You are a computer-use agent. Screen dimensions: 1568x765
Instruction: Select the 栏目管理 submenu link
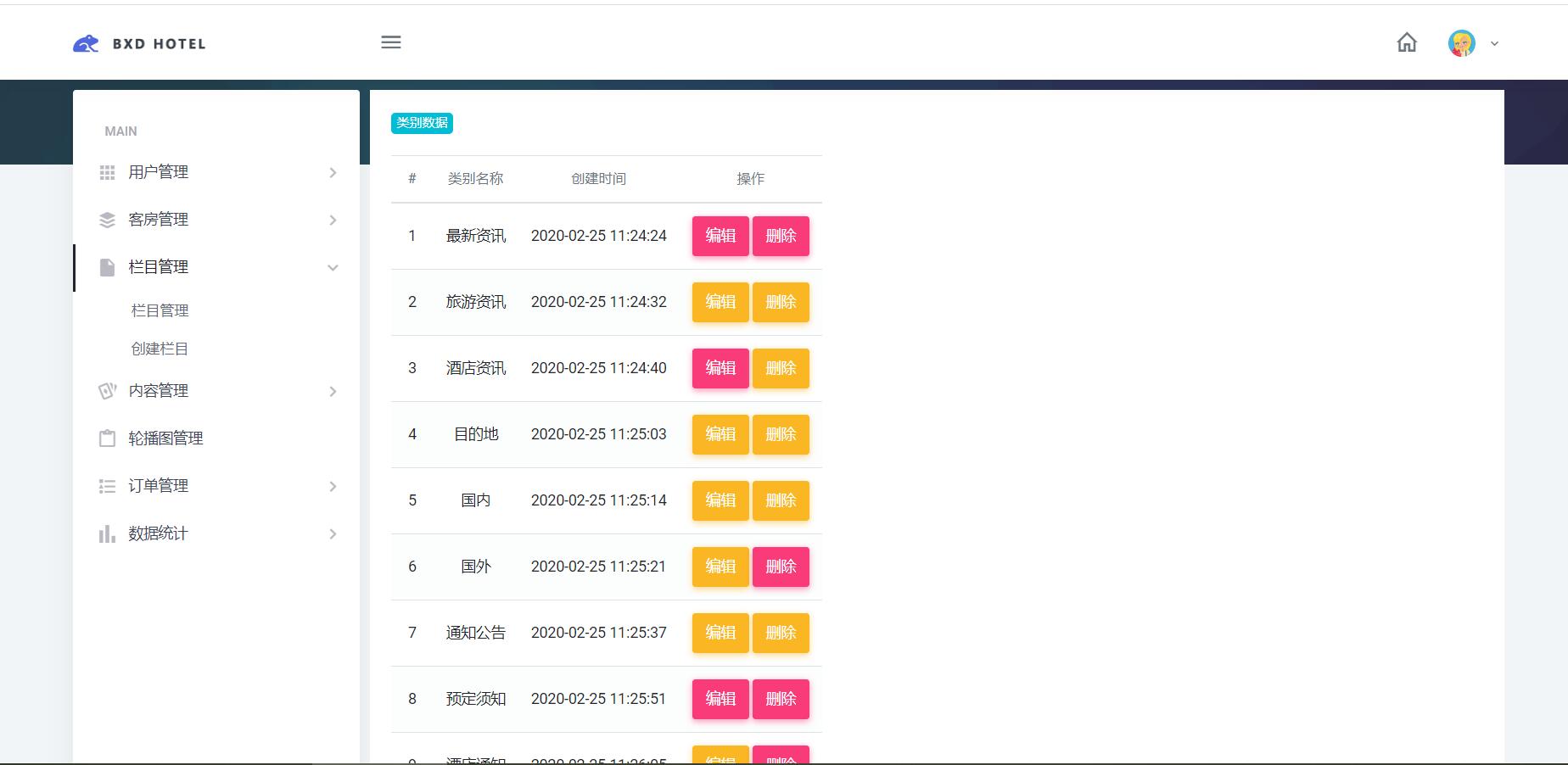point(160,310)
